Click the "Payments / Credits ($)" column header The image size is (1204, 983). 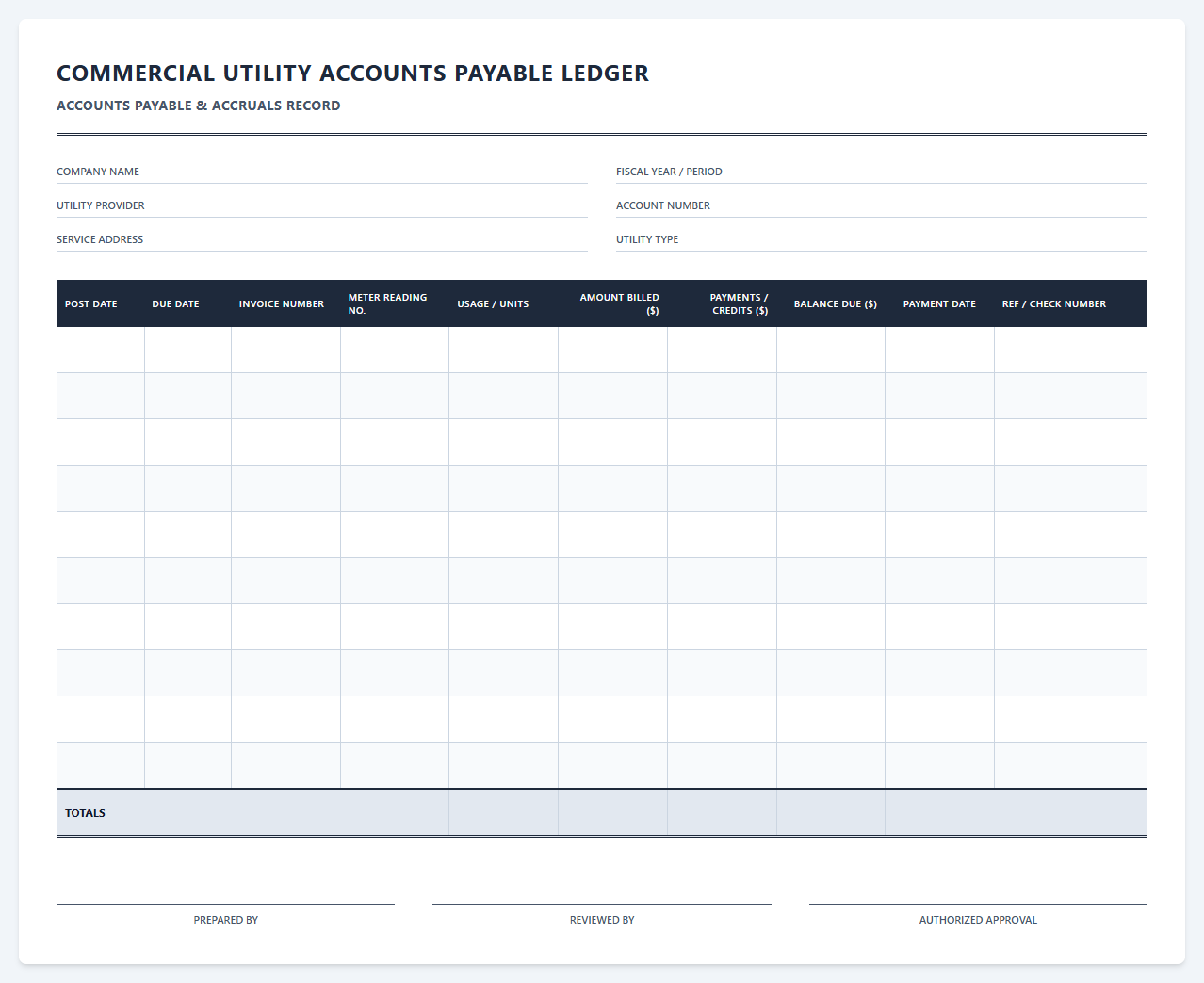[x=723, y=303]
